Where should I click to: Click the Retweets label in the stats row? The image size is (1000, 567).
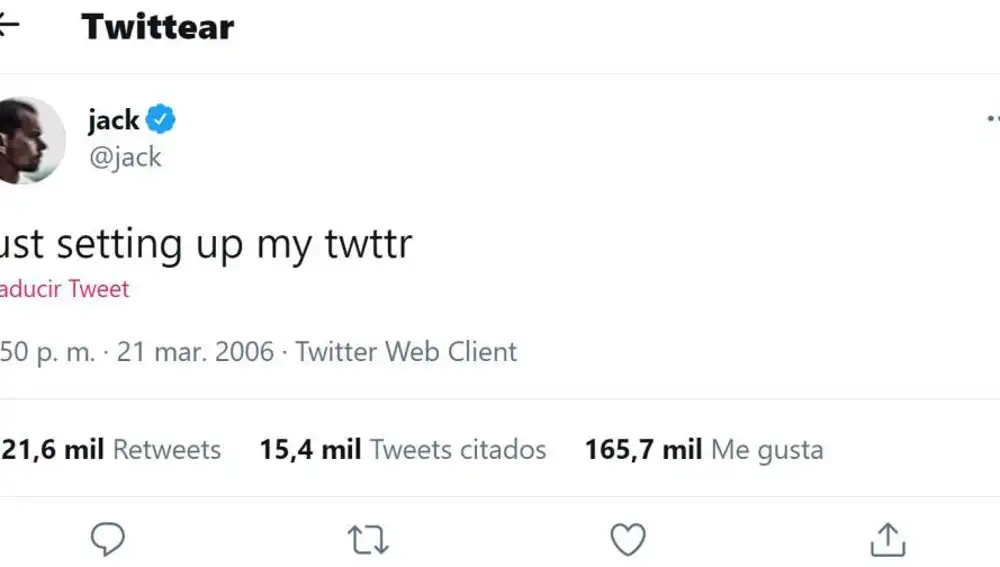tap(167, 450)
